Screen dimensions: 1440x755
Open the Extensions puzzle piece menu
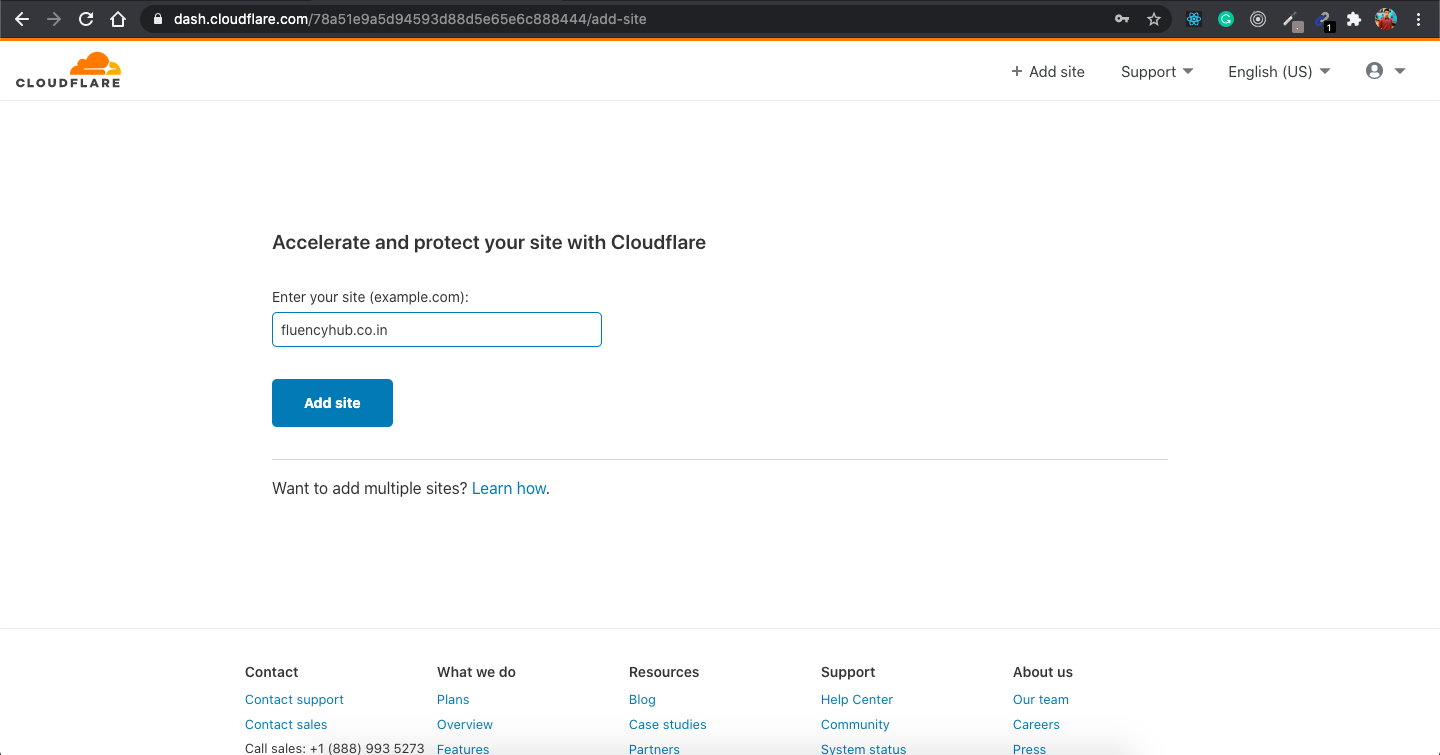(1354, 19)
